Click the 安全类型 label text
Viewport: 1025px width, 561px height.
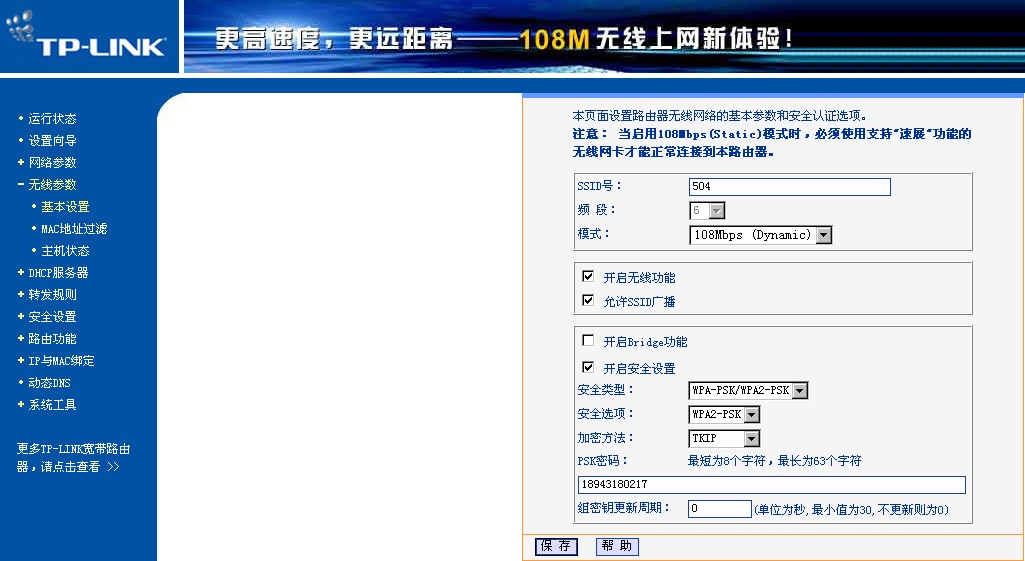click(605, 390)
